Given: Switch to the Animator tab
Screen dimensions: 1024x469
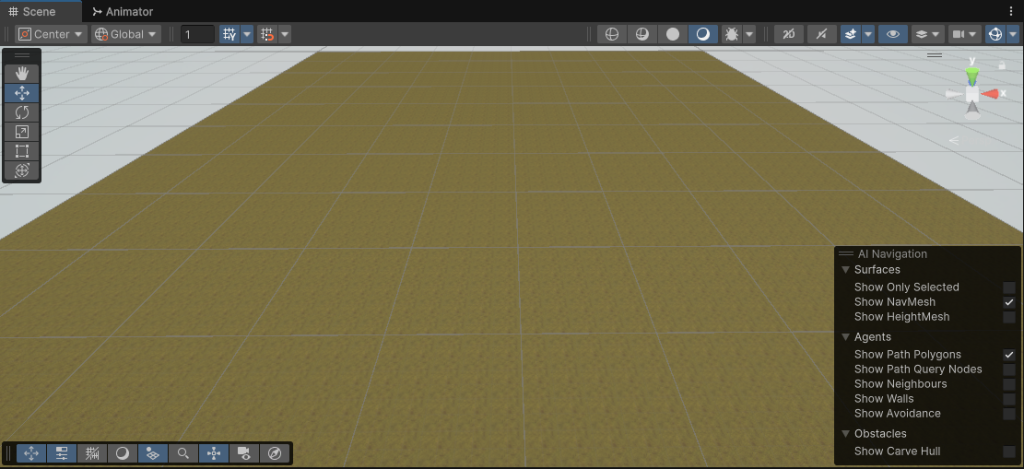Looking at the screenshot, I should (126, 11).
